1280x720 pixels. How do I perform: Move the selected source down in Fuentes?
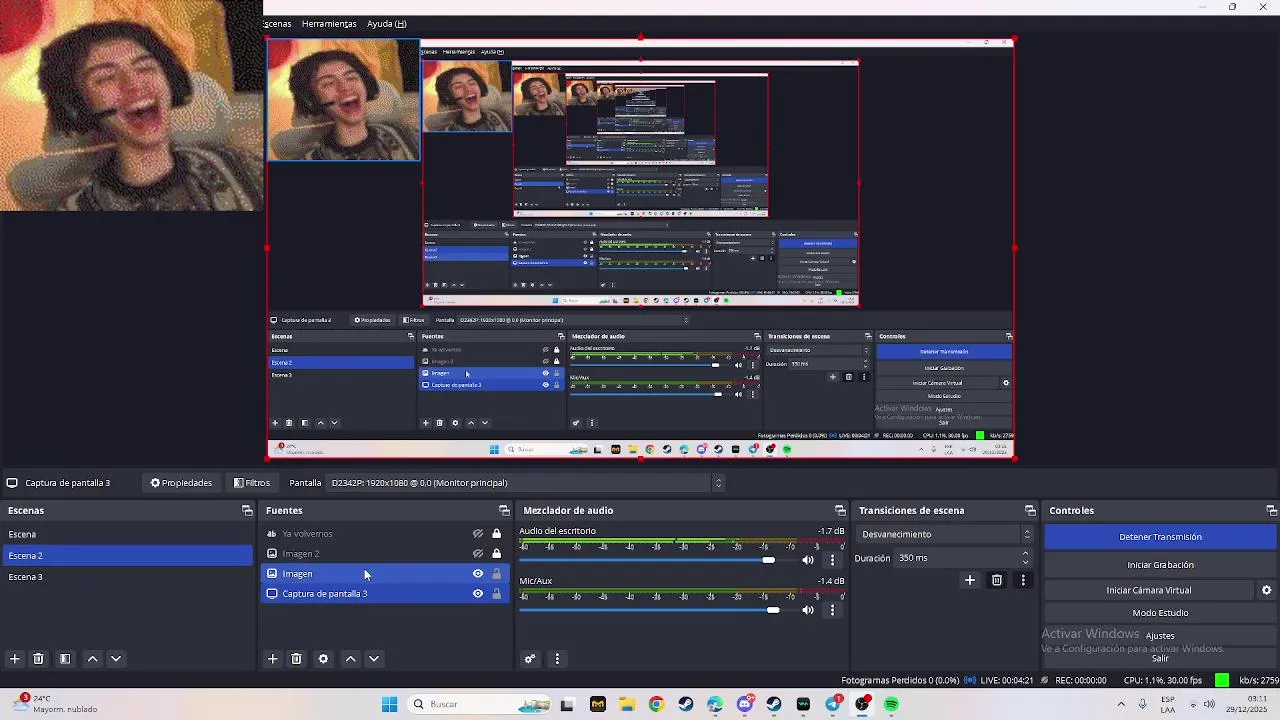374,659
